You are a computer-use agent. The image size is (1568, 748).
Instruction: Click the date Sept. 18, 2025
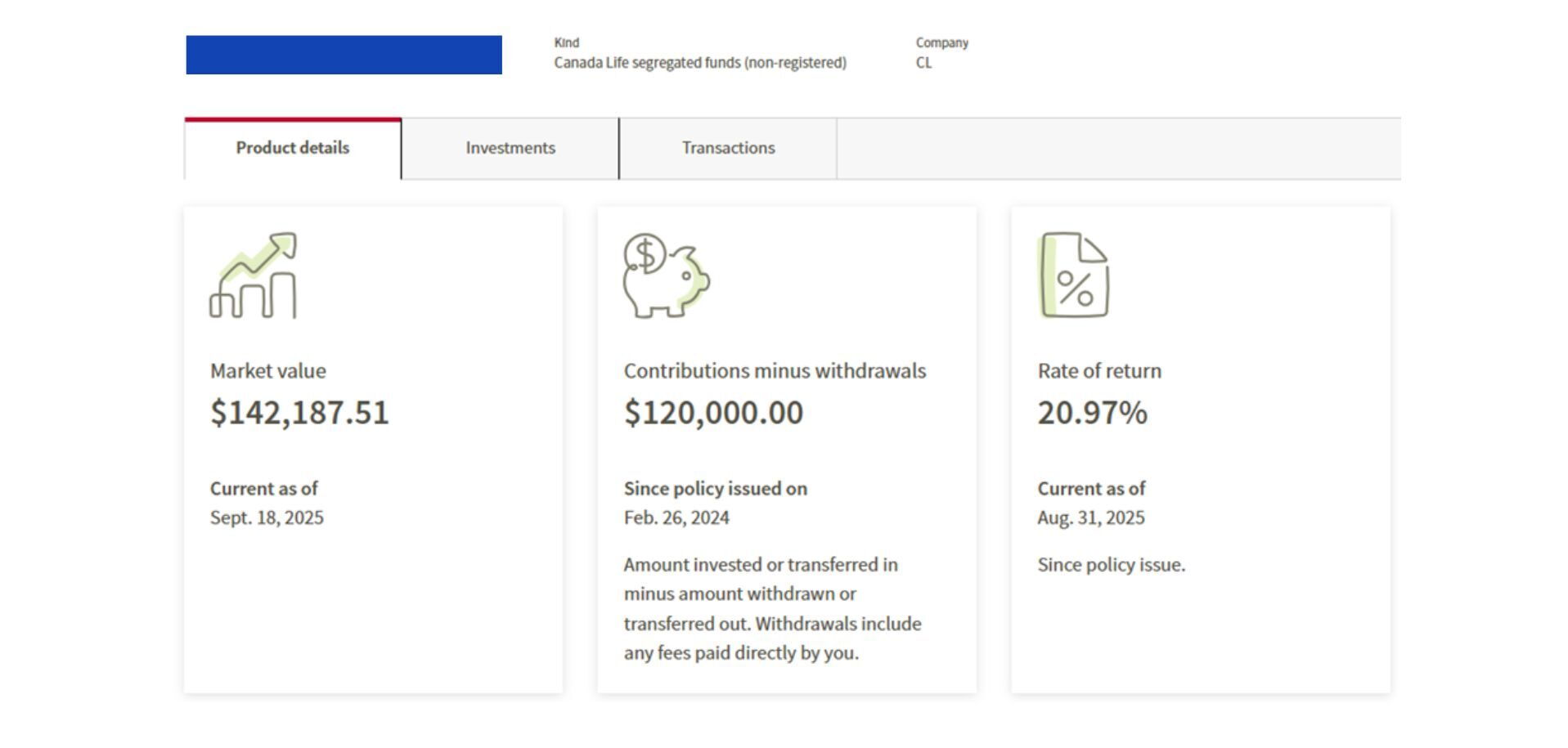[x=267, y=518]
